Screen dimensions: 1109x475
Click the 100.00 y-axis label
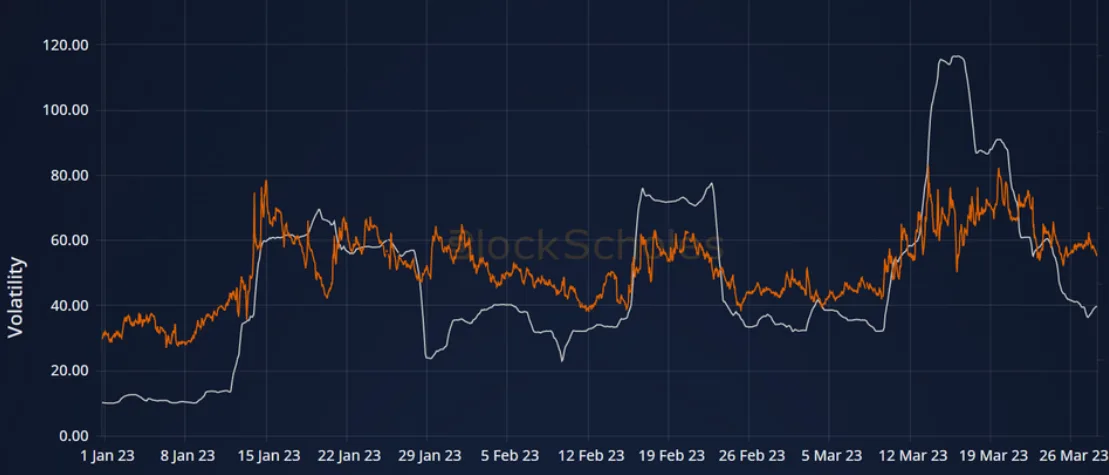click(x=67, y=110)
